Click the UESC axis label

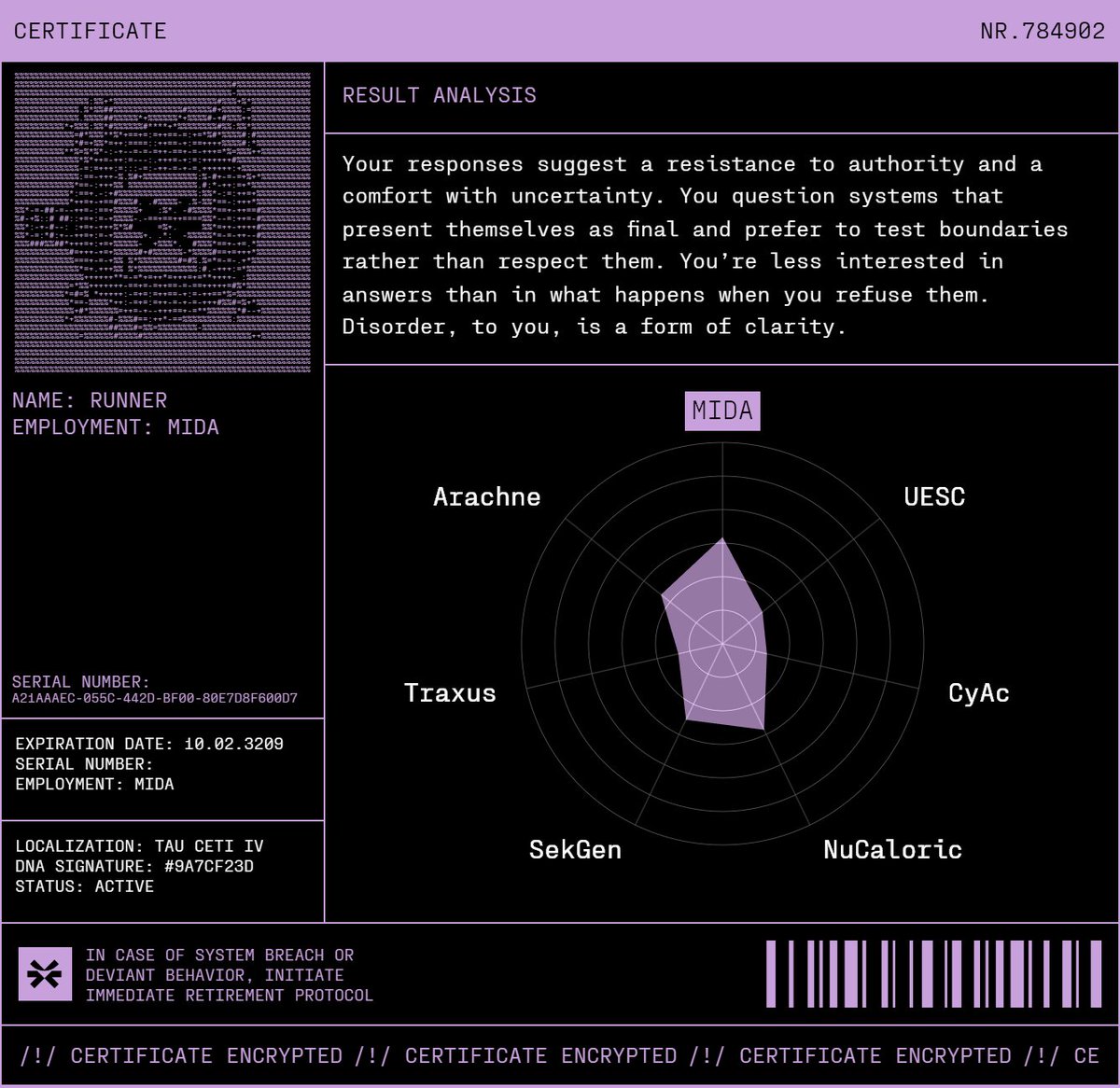pos(934,496)
